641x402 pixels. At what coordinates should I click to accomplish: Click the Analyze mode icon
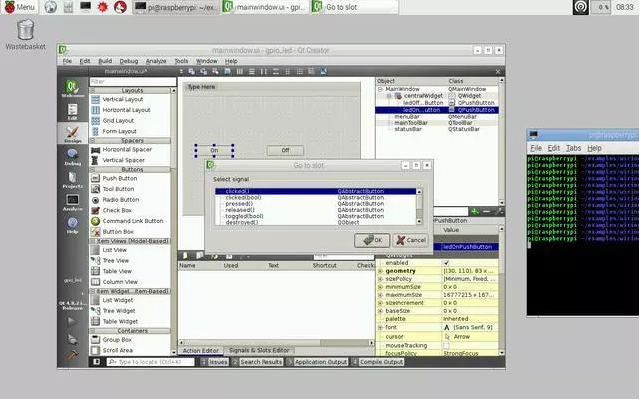(x=73, y=202)
